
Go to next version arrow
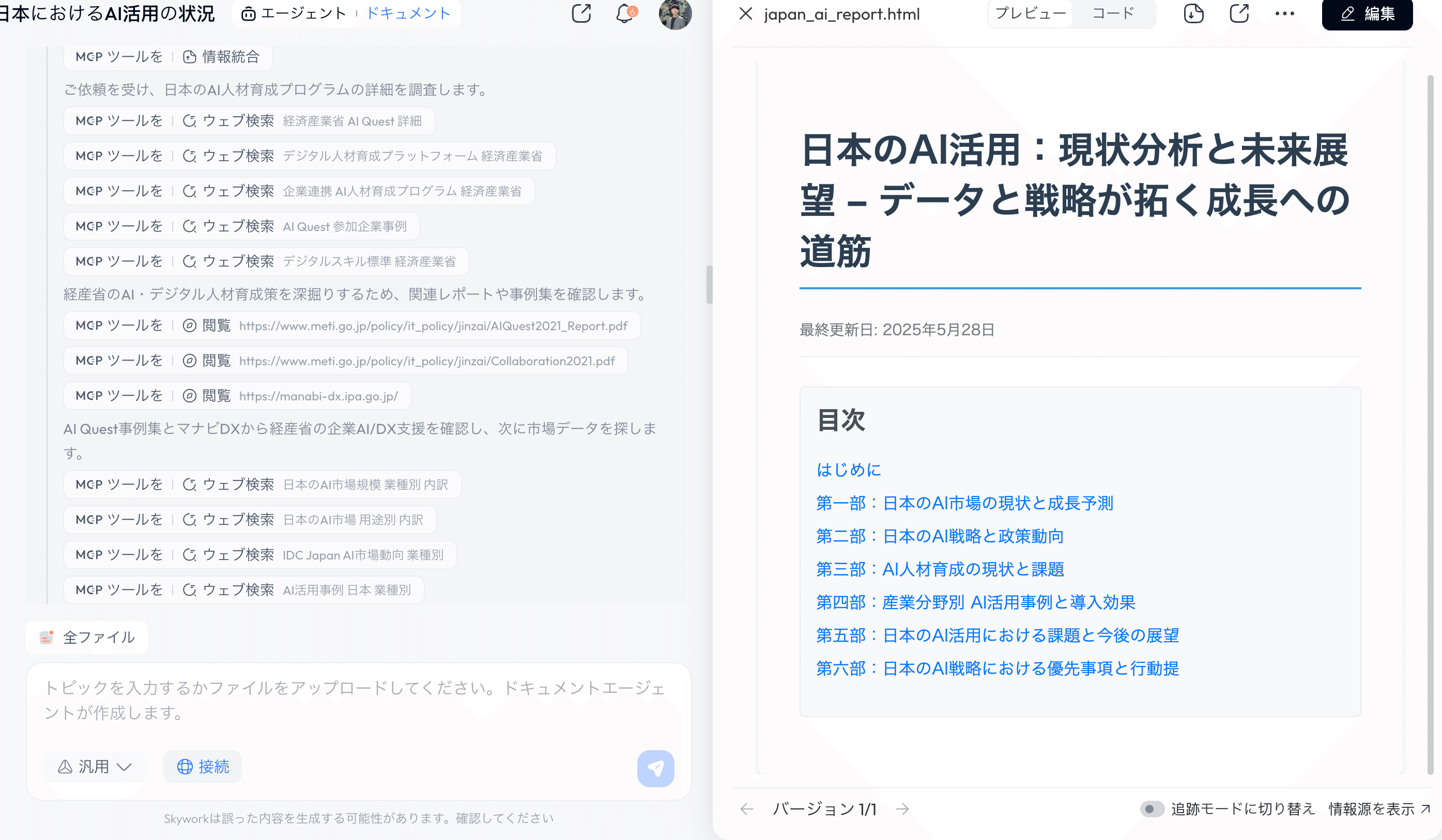(902, 808)
